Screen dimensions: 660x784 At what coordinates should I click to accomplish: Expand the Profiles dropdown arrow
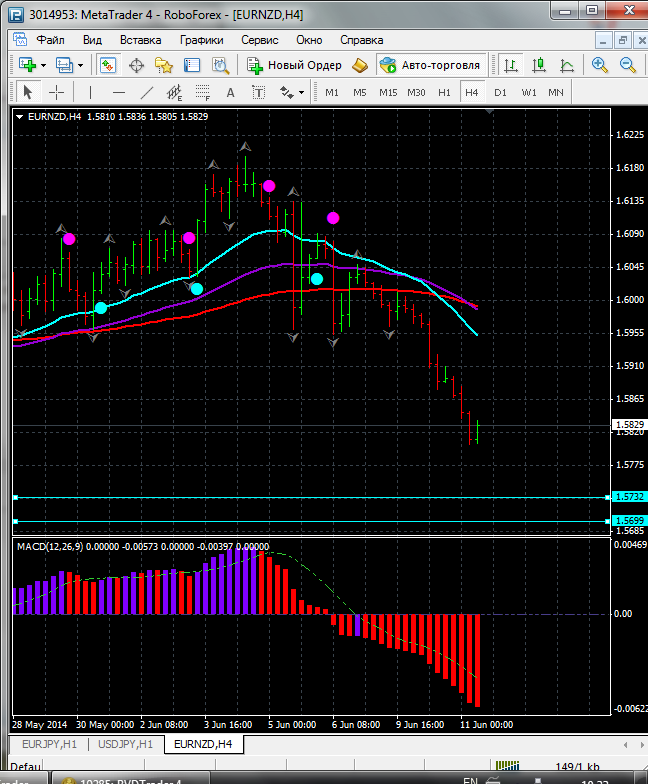(80, 66)
